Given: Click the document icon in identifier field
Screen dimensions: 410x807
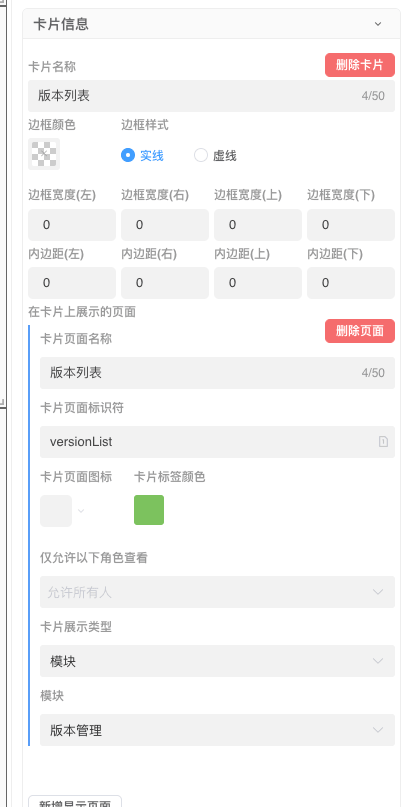Looking at the screenshot, I should (383, 442).
